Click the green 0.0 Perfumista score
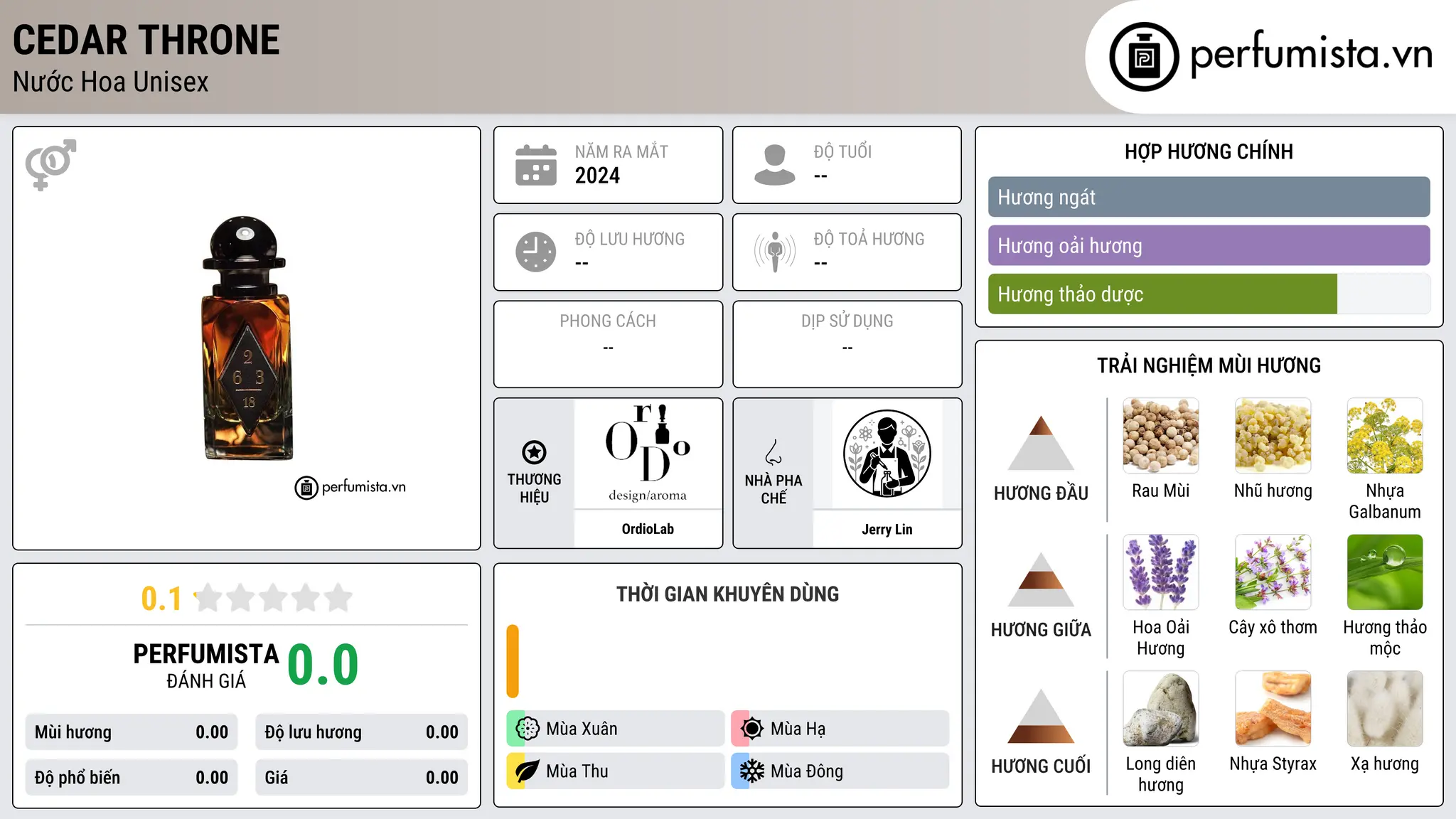 [323, 665]
